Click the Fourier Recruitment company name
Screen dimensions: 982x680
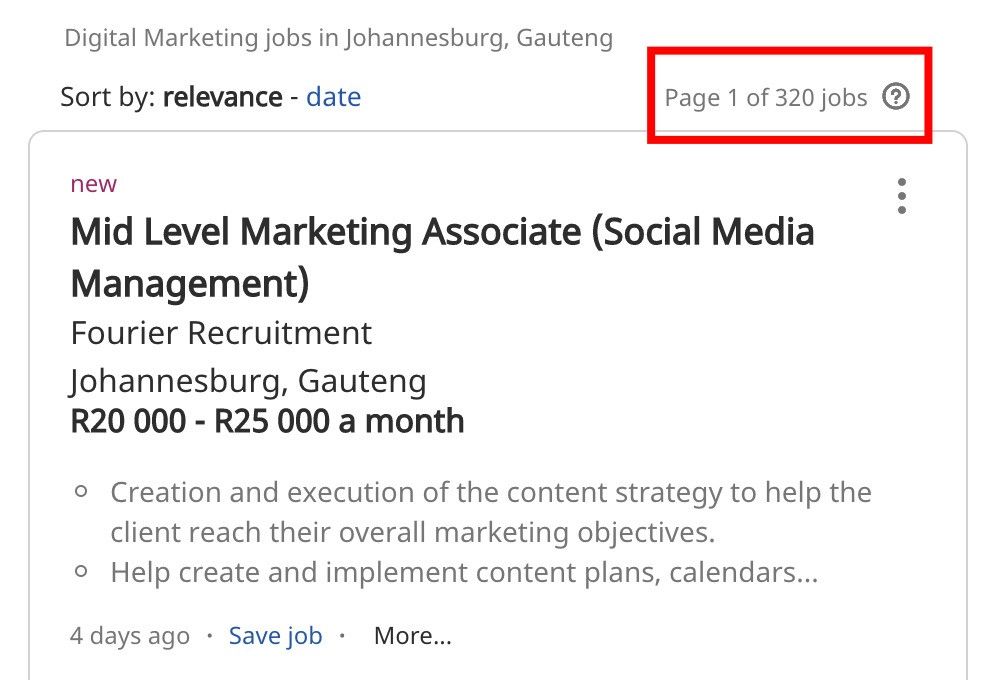(220, 333)
